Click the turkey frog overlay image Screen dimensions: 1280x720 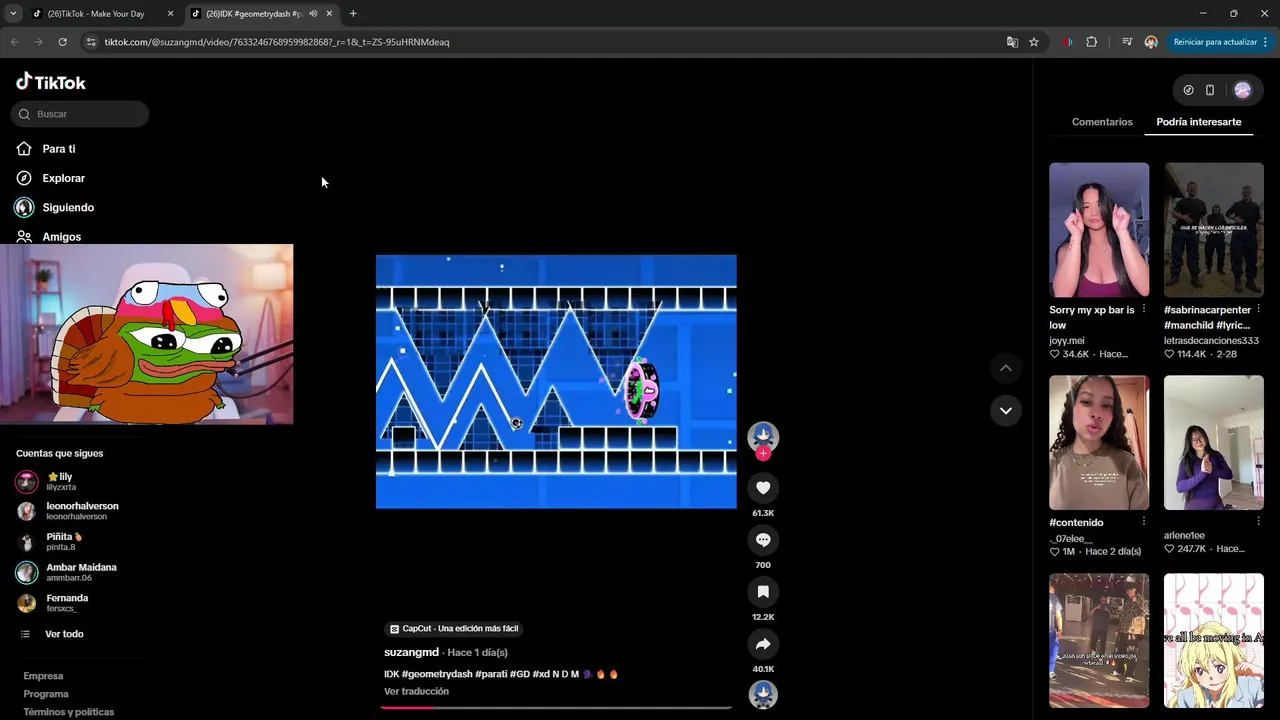(147, 334)
